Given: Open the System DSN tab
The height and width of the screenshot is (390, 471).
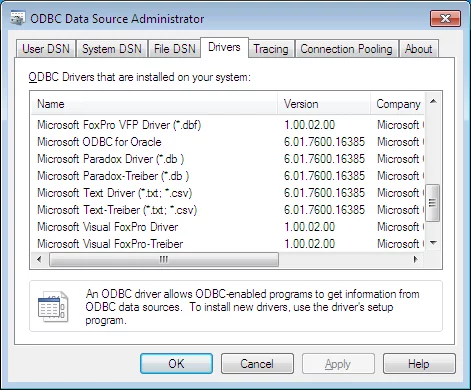Looking at the screenshot, I should (112, 49).
